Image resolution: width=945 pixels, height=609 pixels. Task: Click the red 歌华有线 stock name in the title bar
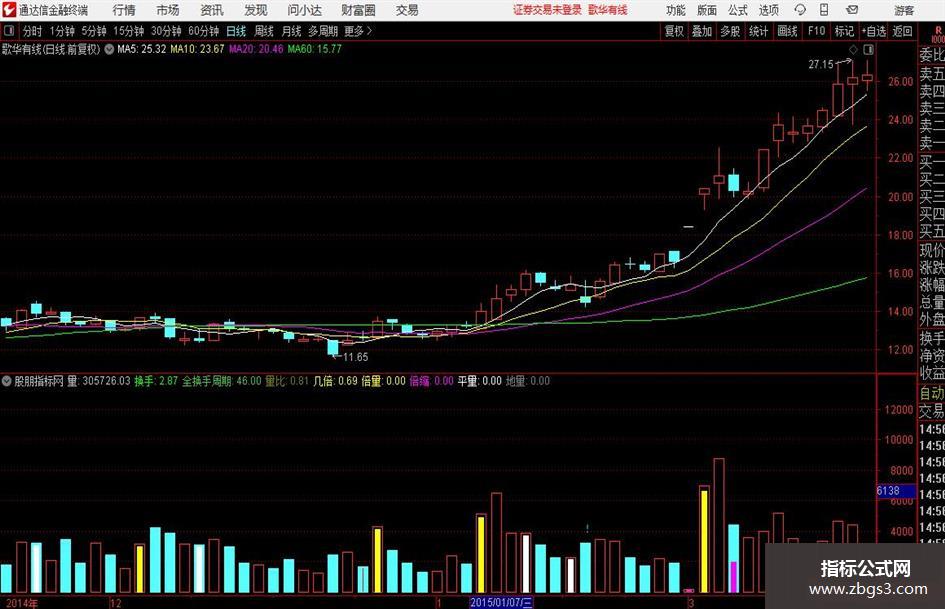[608, 10]
